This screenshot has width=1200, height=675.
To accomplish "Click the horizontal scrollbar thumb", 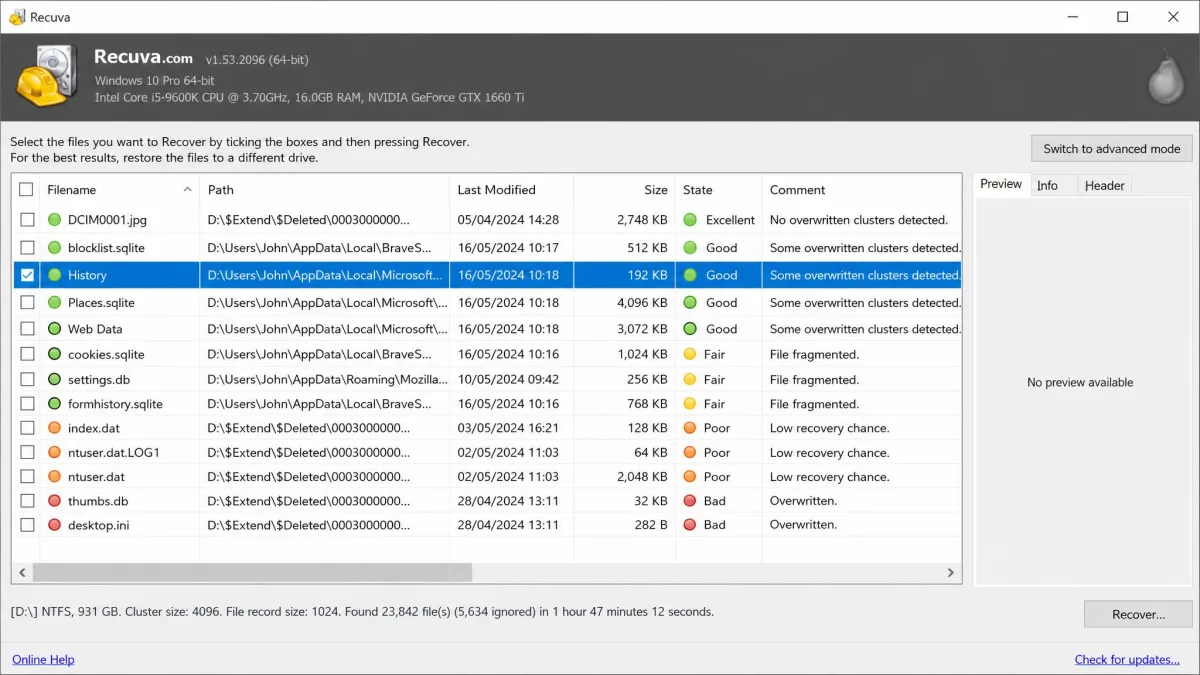I will (252, 572).
